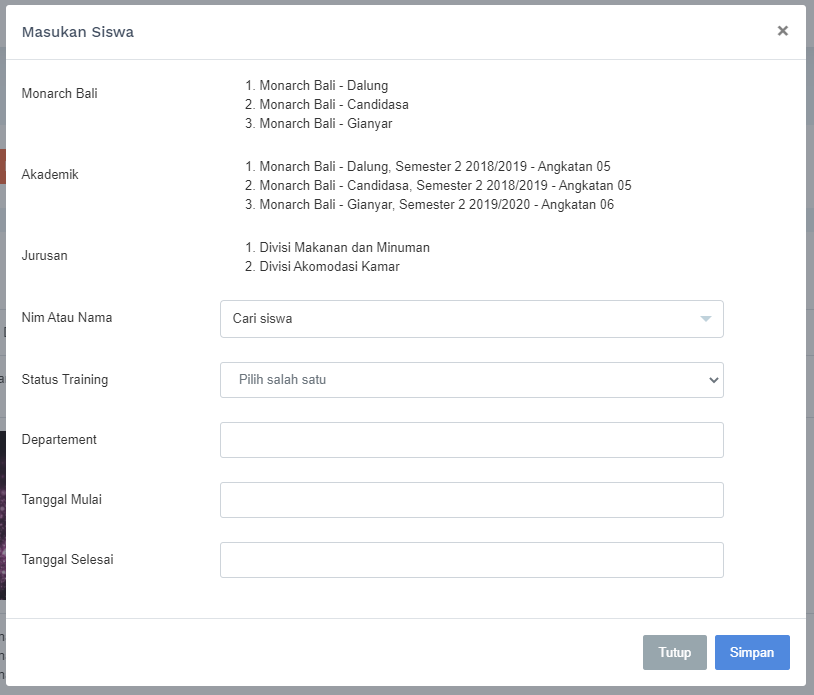
Task: Click the 'Departement' label
Action: coord(59,440)
